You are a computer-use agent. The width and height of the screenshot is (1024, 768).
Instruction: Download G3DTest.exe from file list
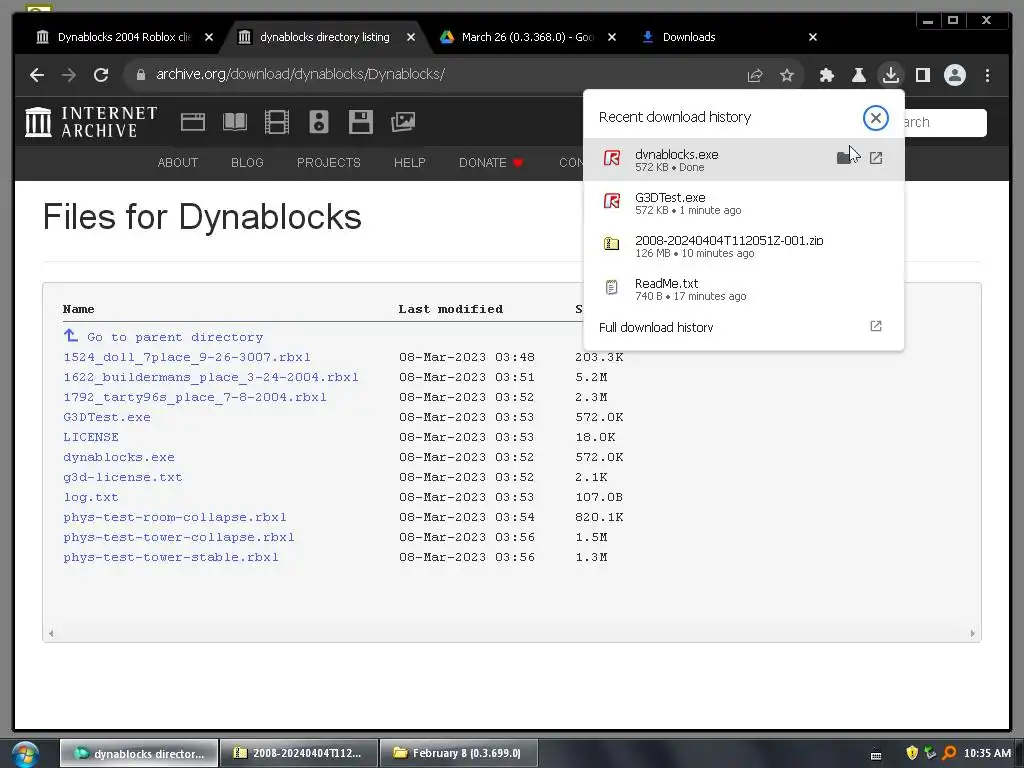point(107,417)
